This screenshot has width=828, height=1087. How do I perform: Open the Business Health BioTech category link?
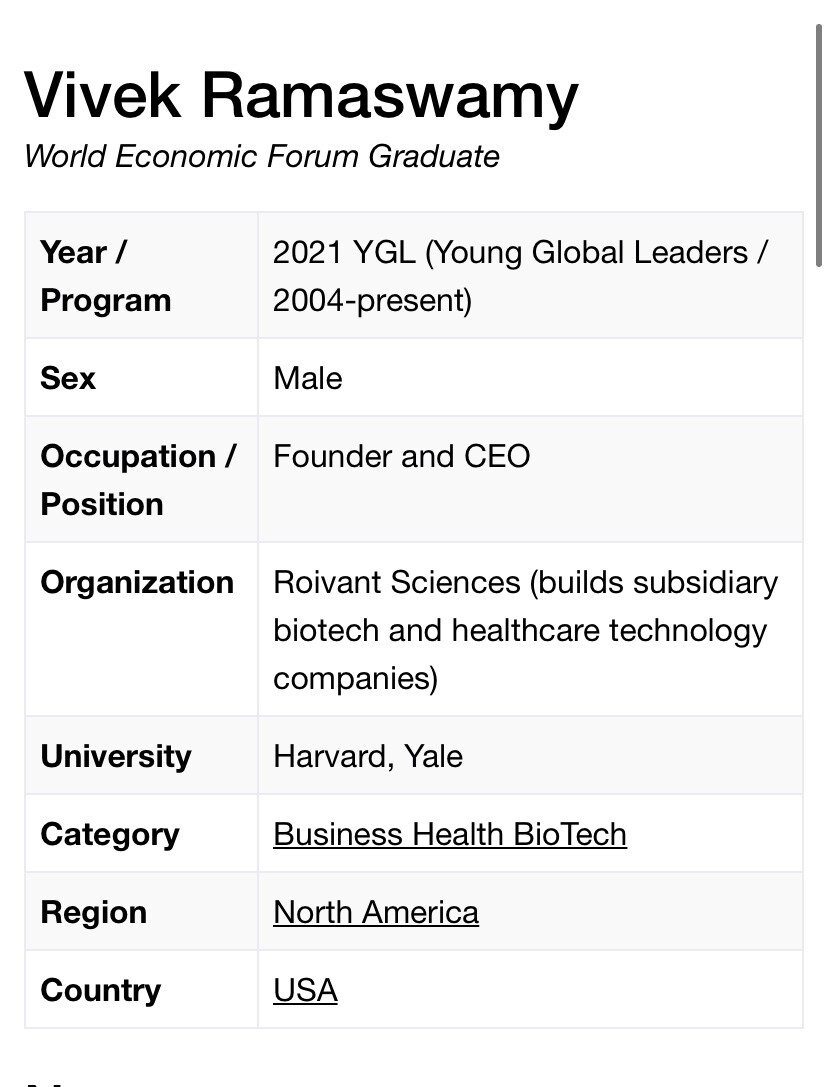449,834
